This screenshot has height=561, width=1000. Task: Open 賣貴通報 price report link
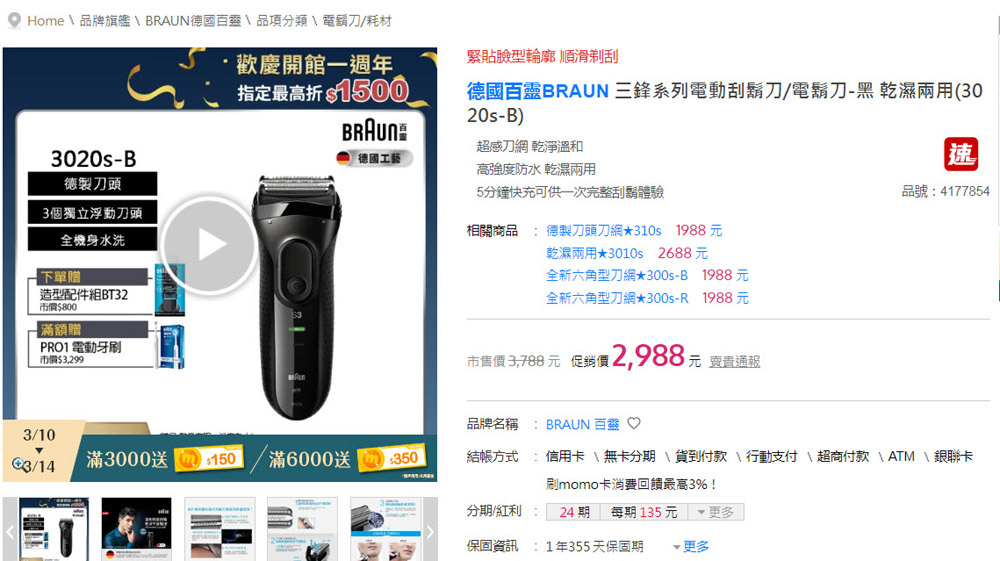tap(735, 361)
